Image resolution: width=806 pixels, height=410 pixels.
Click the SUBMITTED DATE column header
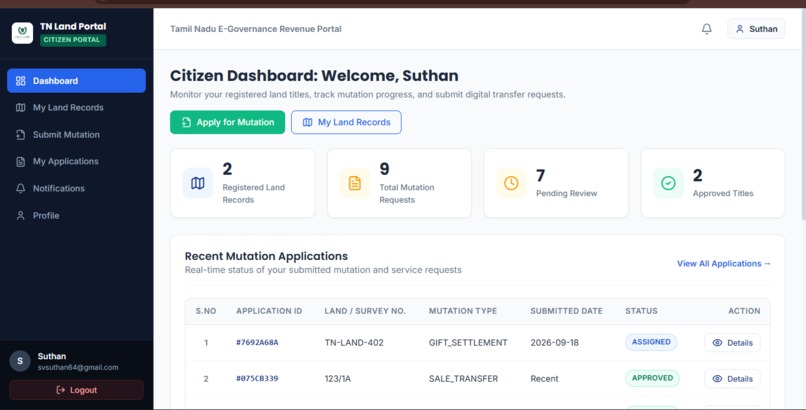566,311
